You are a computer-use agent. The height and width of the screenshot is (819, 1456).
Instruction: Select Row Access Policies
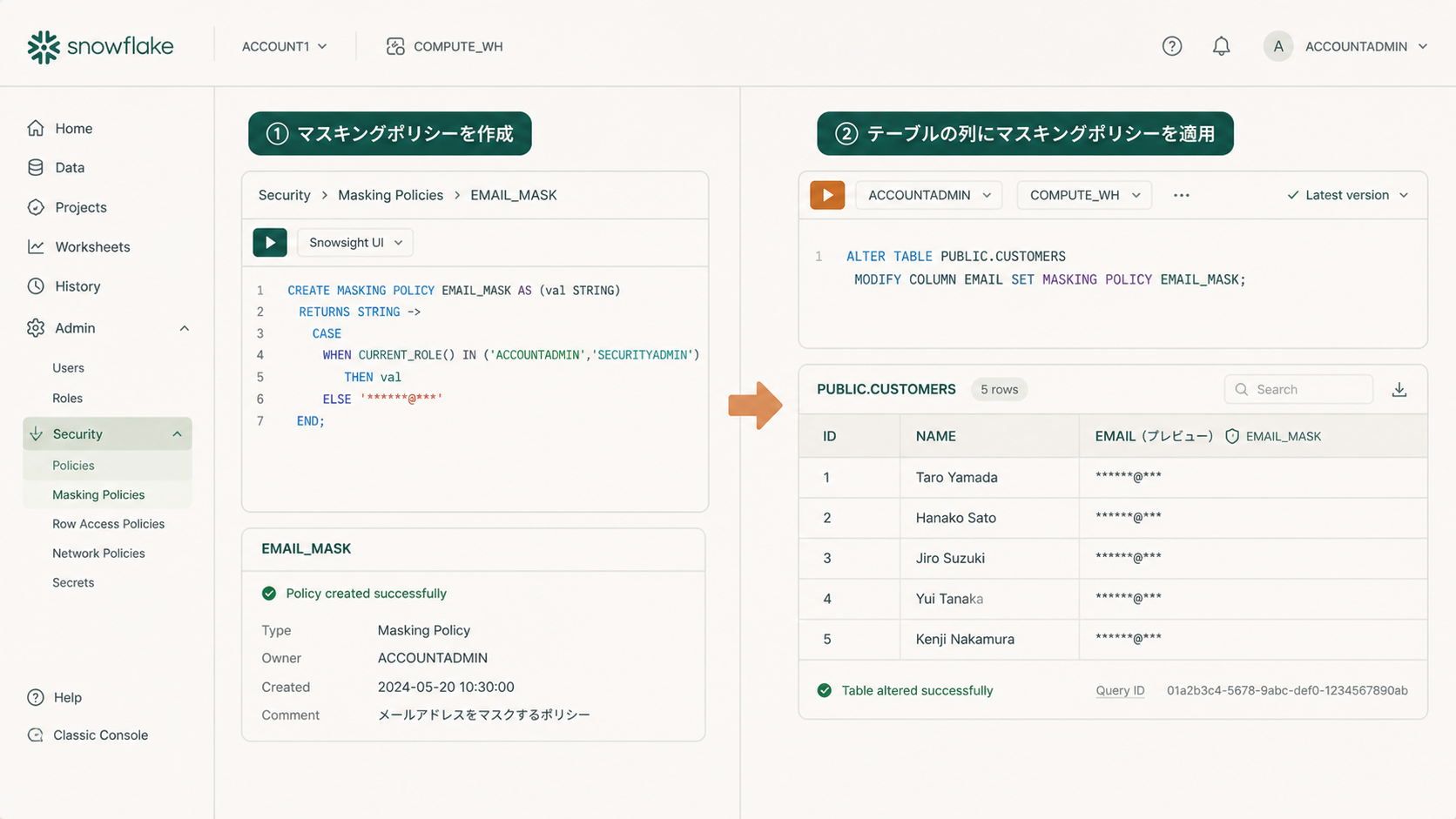pos(108,524)
